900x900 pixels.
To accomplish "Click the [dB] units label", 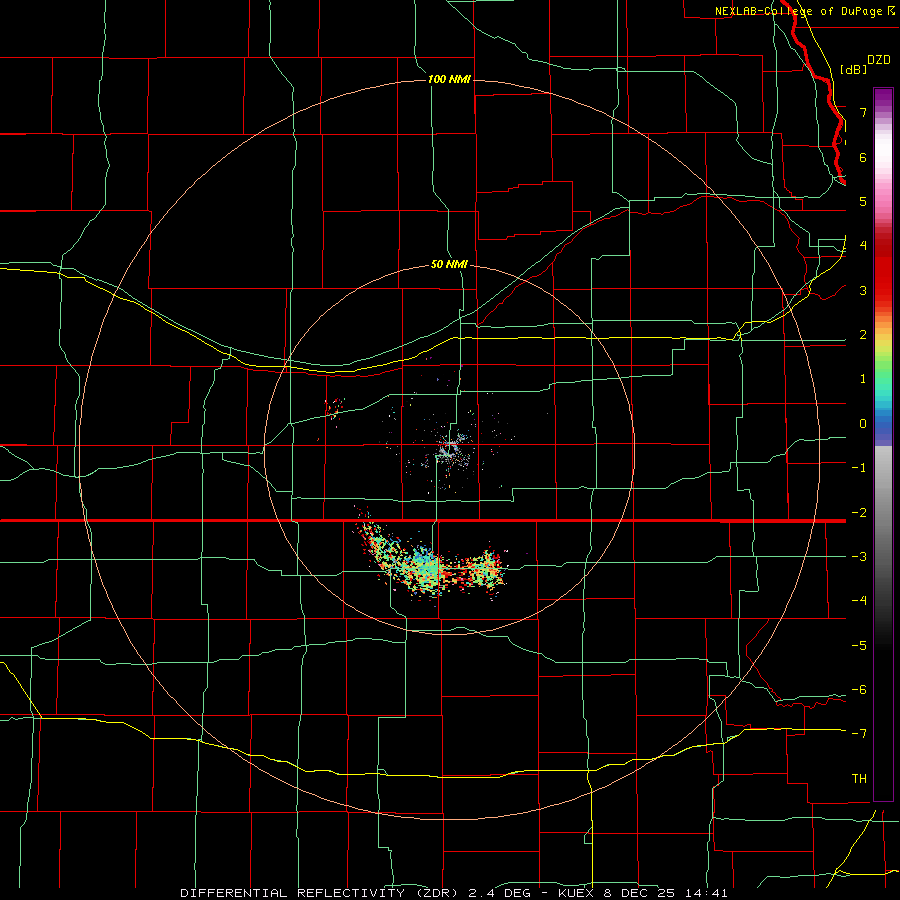I will (x=854, y=69).
